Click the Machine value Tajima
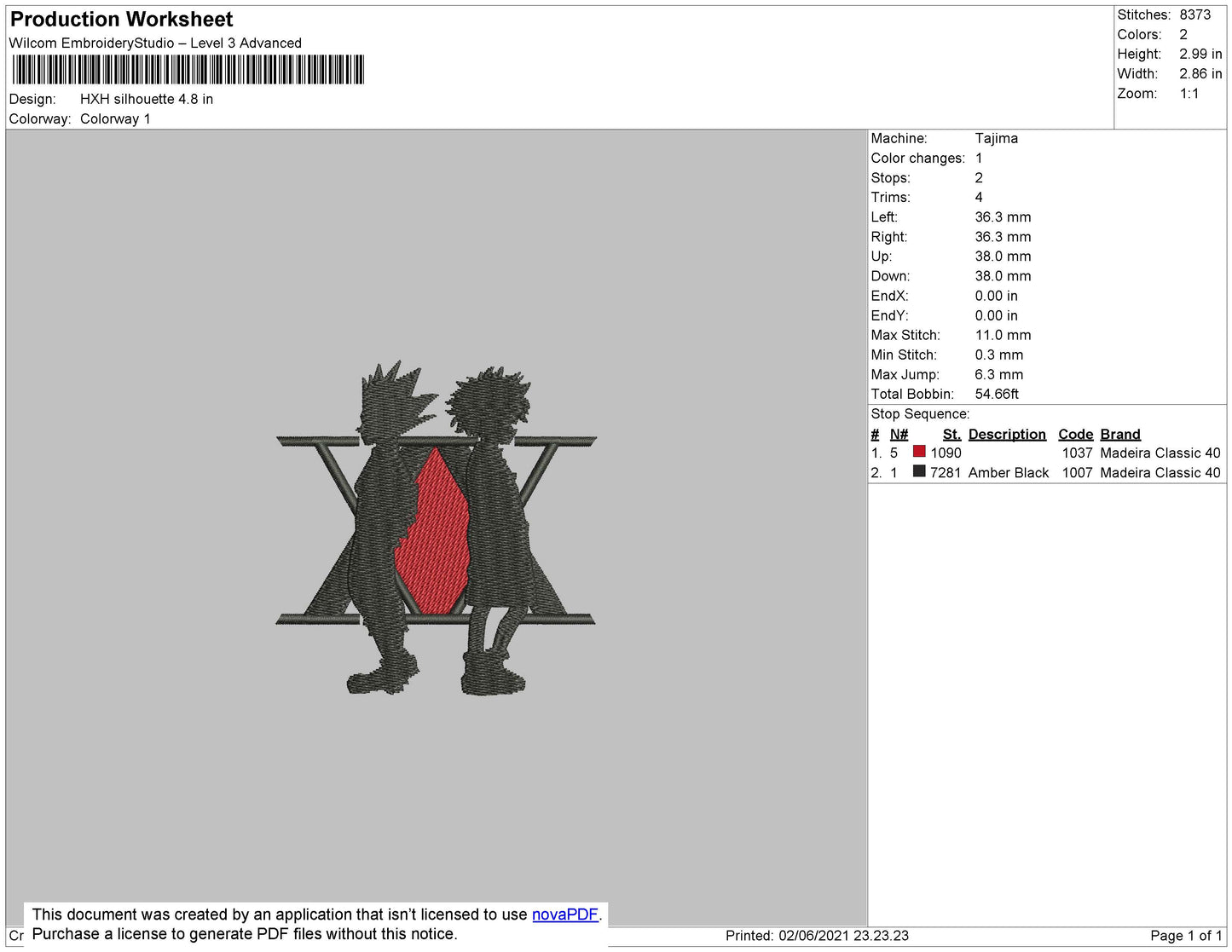1232x952 pixels. (x=996, y=138)
